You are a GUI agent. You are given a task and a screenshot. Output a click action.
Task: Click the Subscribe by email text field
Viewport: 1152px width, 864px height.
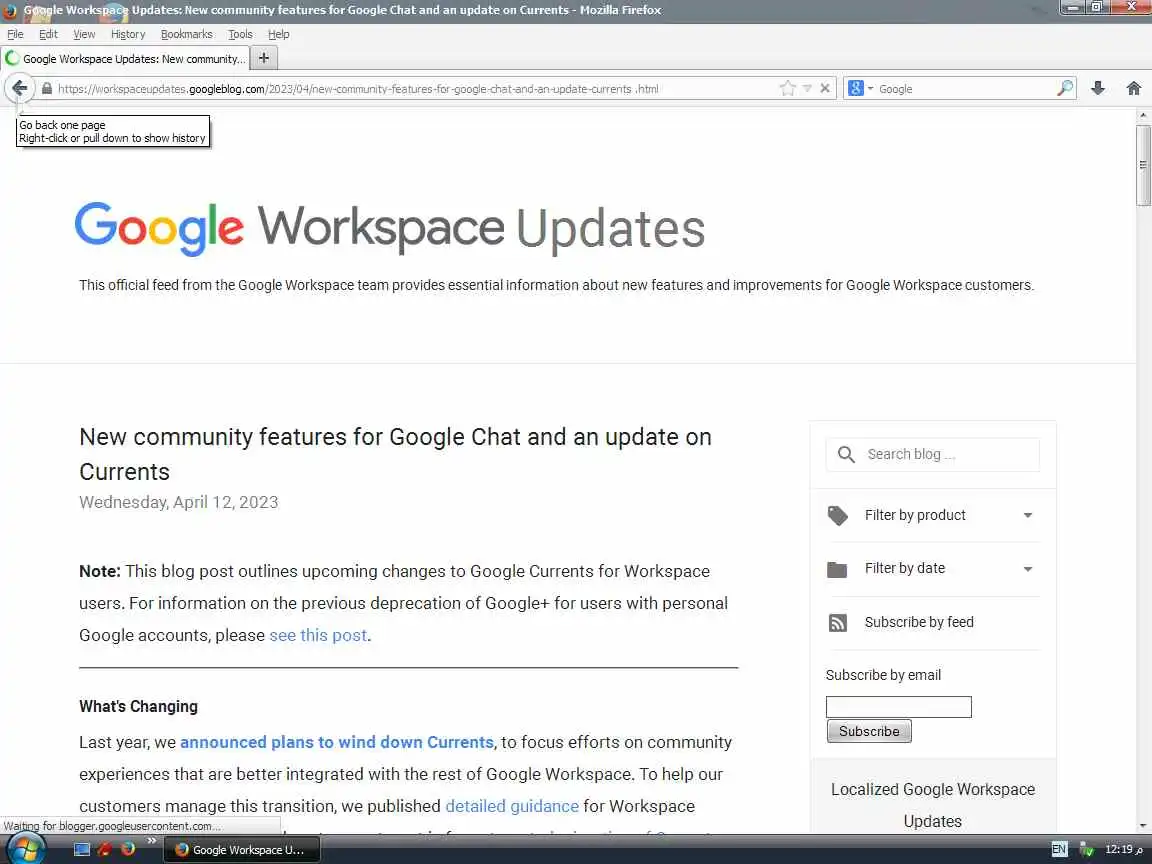tap(898, 707)
